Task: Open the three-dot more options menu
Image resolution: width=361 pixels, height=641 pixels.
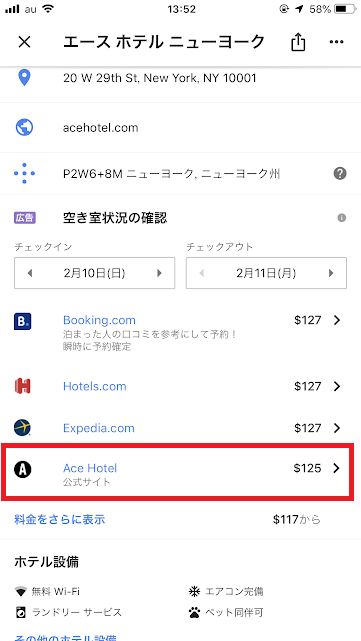Action: pyautogui.click(x=336, y=42)
